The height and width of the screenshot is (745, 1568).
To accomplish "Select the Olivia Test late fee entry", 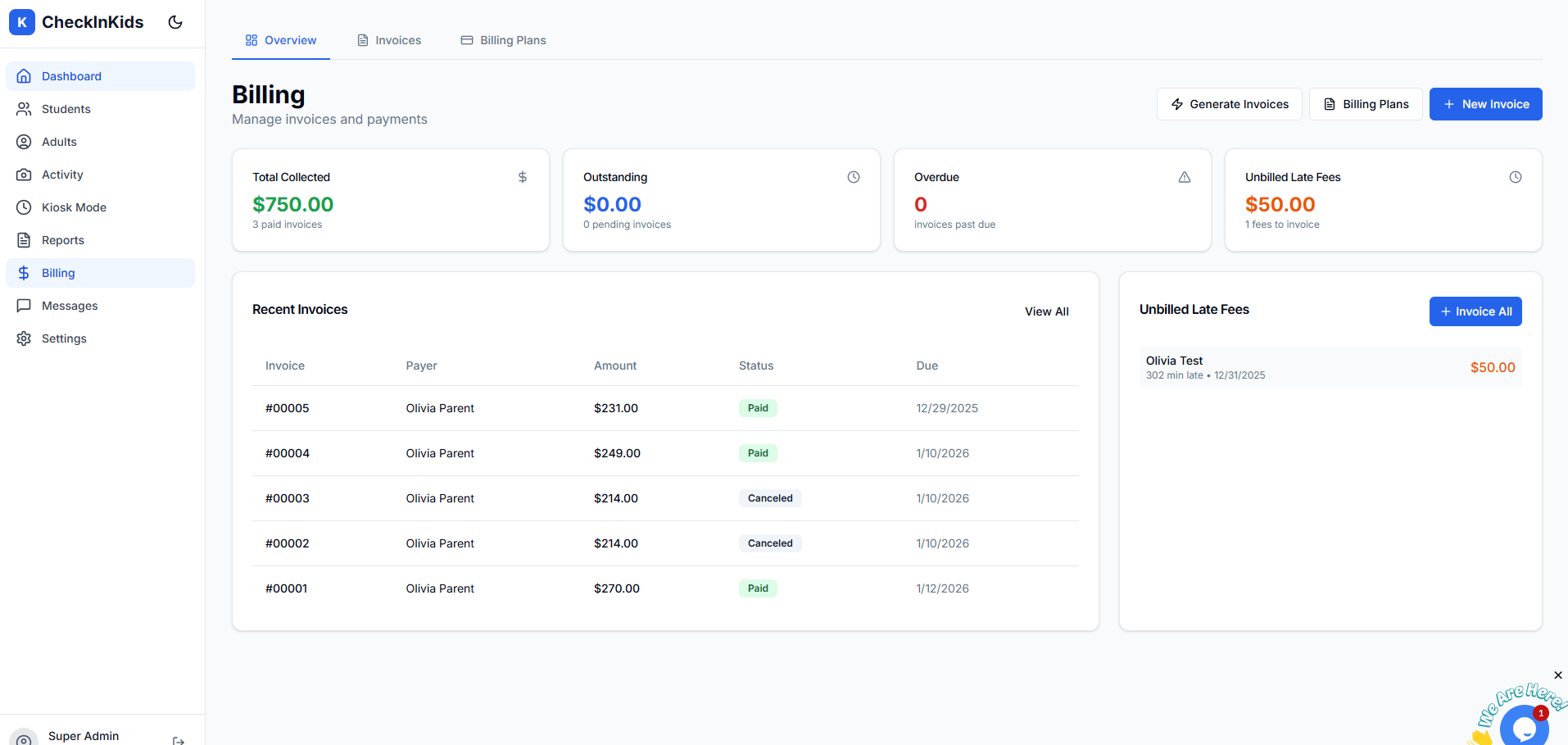I will [1330, 367].
